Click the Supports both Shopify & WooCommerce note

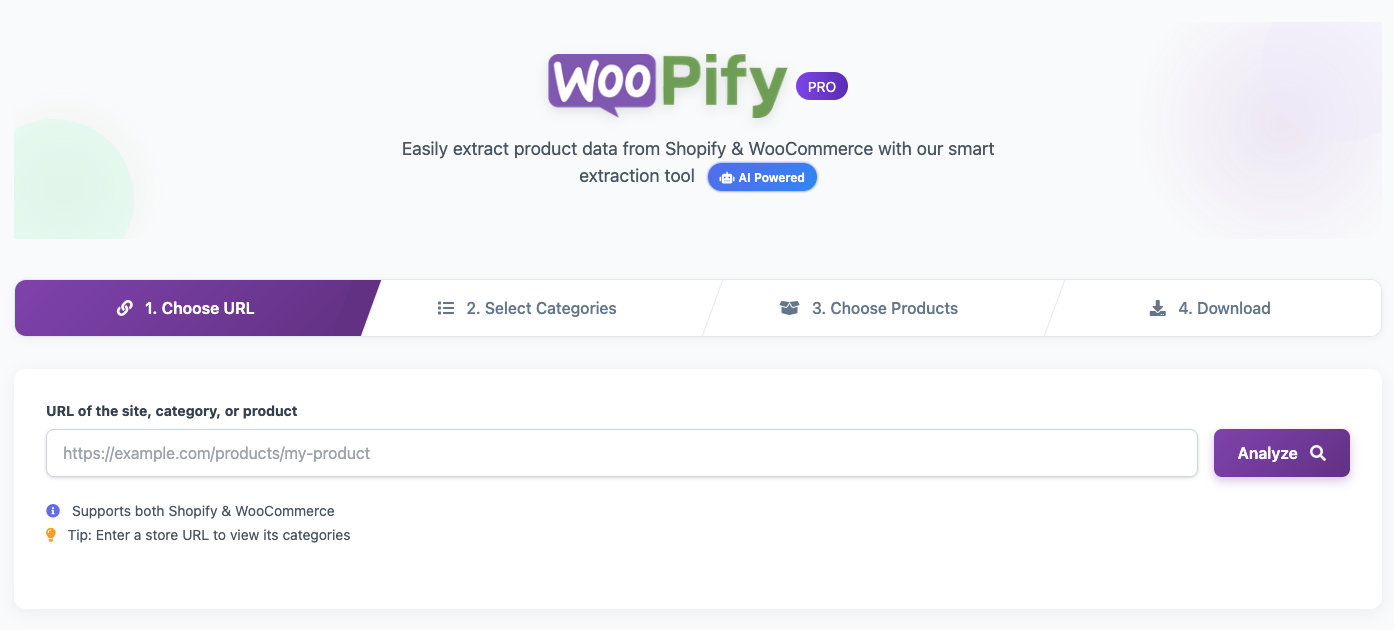coord(203,511)
